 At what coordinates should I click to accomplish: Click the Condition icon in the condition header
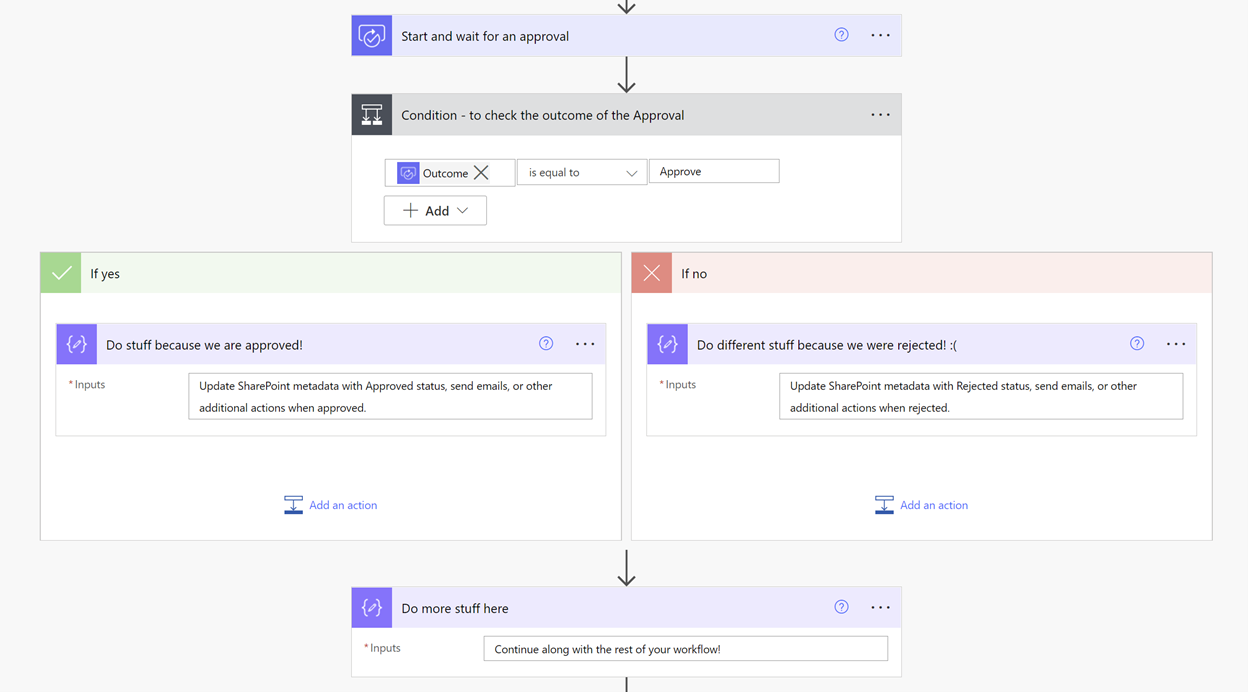pyautogui.click(x=371, y=114)
